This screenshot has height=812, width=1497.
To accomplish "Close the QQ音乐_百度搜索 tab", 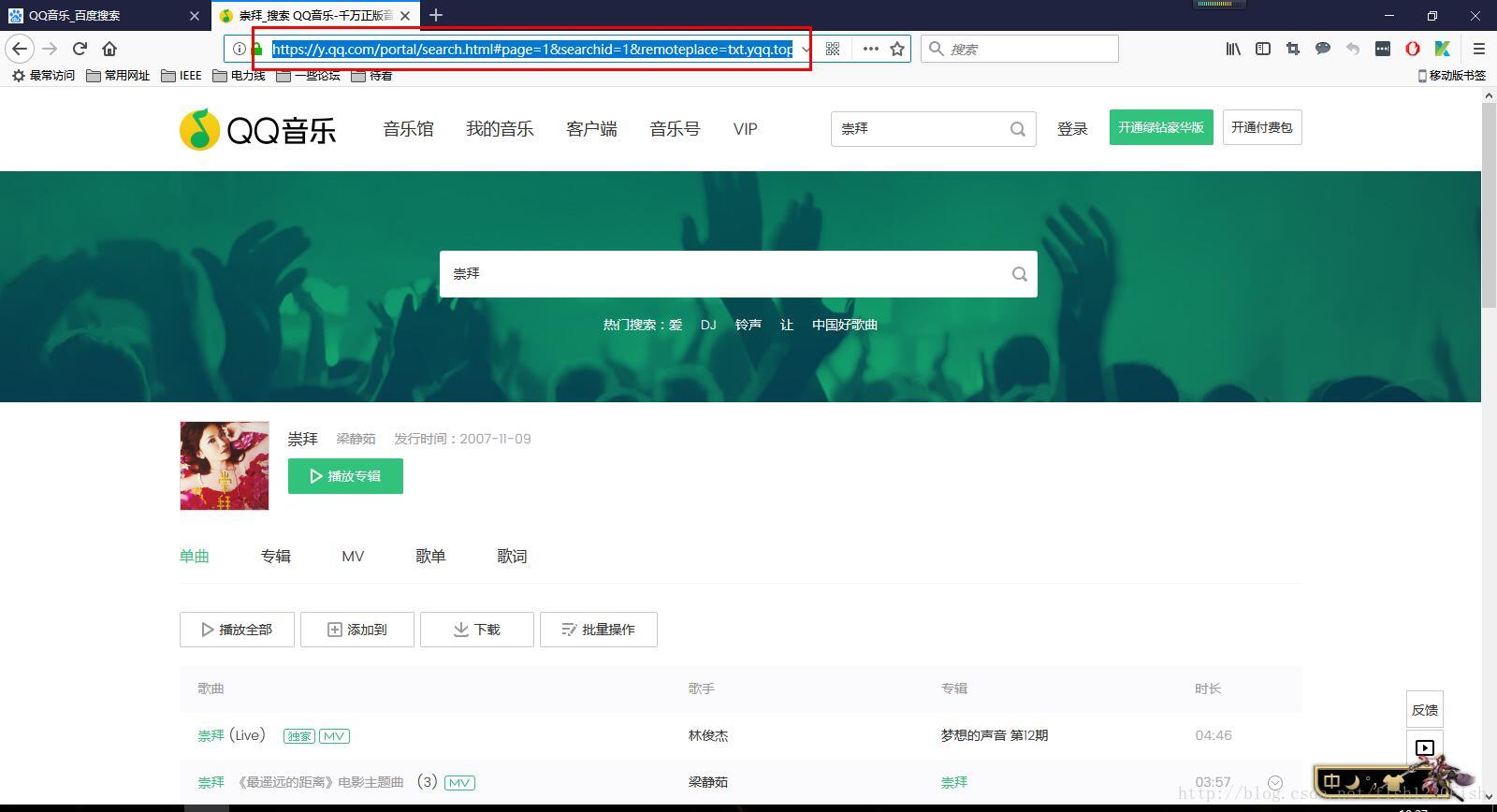I will tap(195, 16).
